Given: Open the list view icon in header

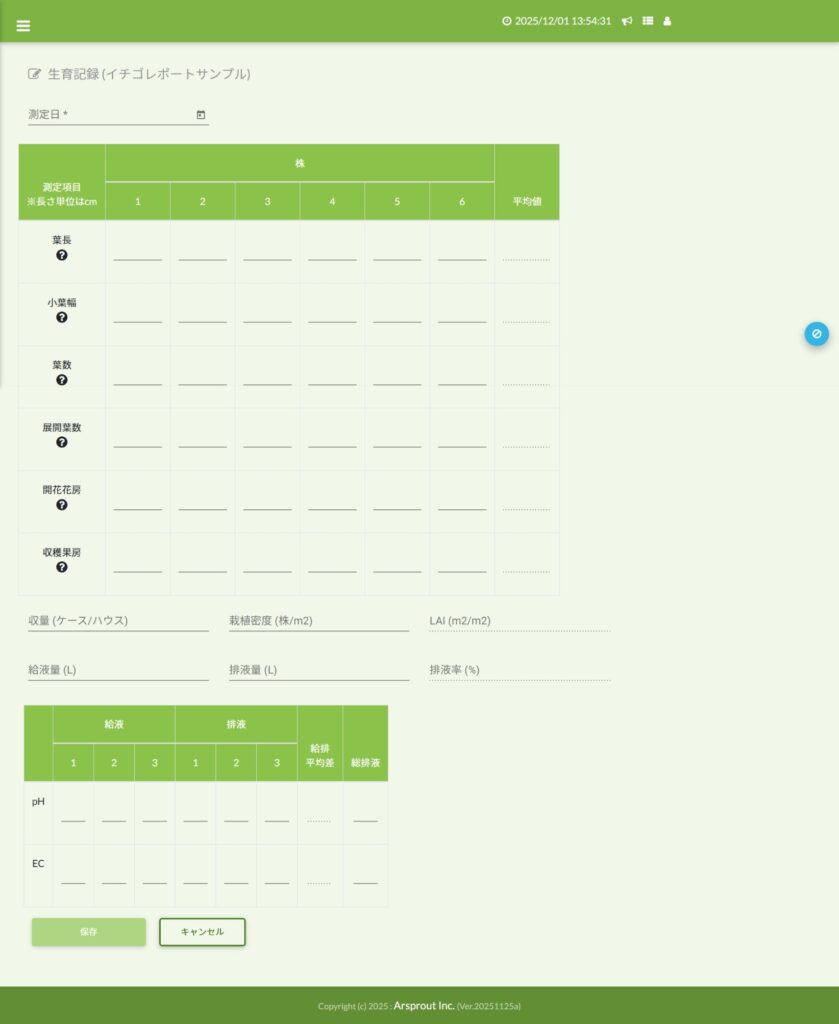Looking at the screenshot, I should [x=648, y=21].
